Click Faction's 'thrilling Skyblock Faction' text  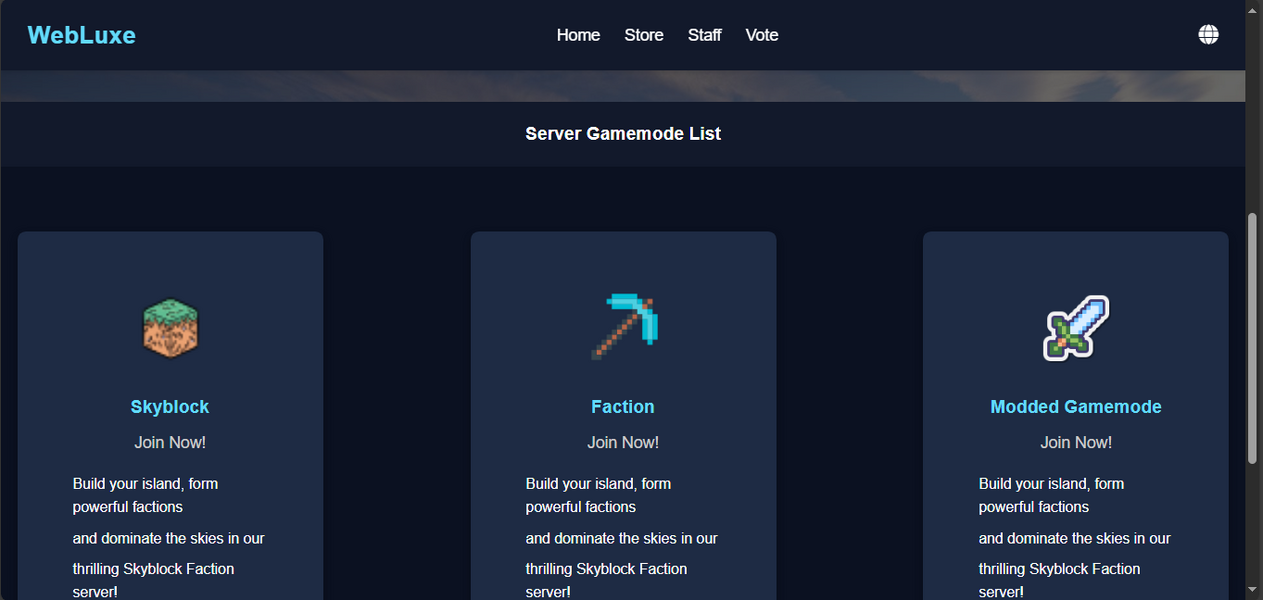[607, 580]
